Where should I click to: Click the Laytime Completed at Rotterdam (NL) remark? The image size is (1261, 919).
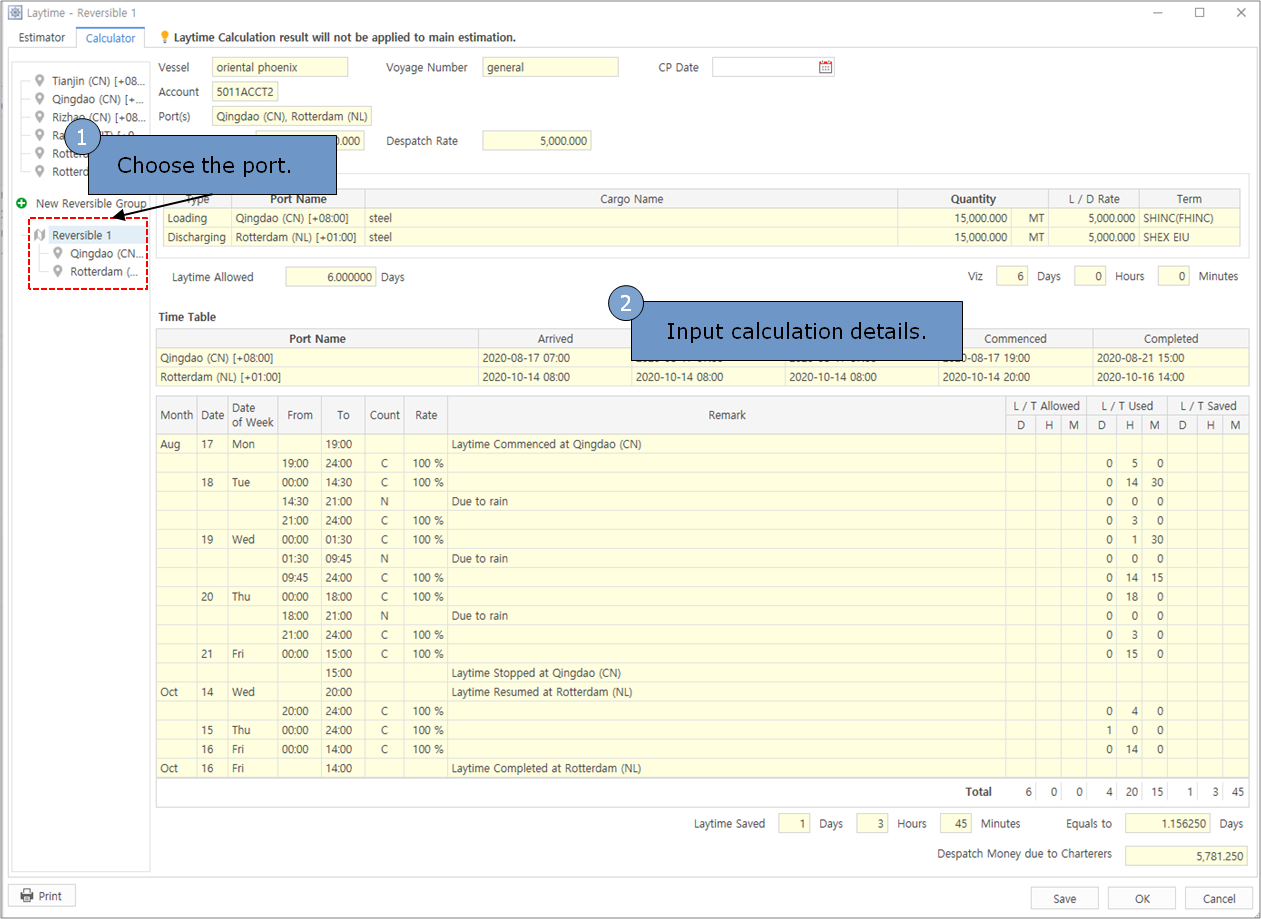coord(727,768)
